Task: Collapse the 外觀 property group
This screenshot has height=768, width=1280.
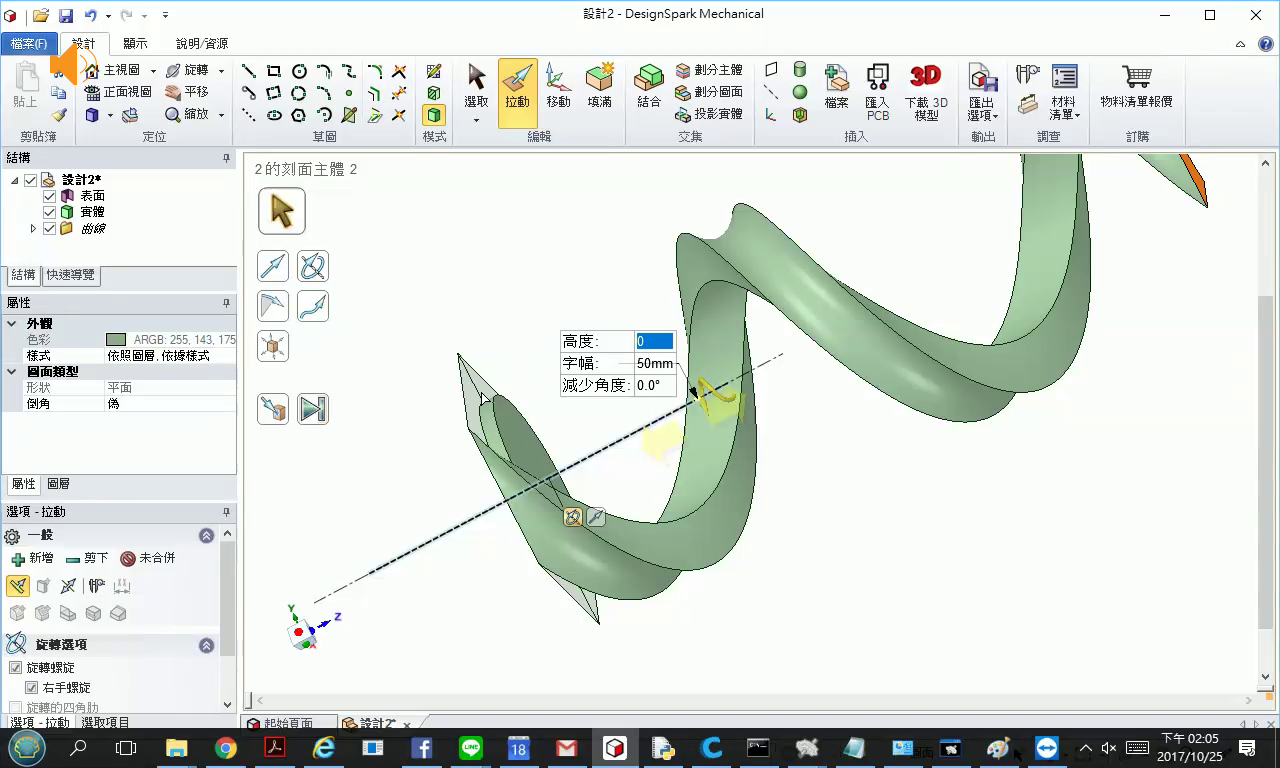Action: click(12, 324)
